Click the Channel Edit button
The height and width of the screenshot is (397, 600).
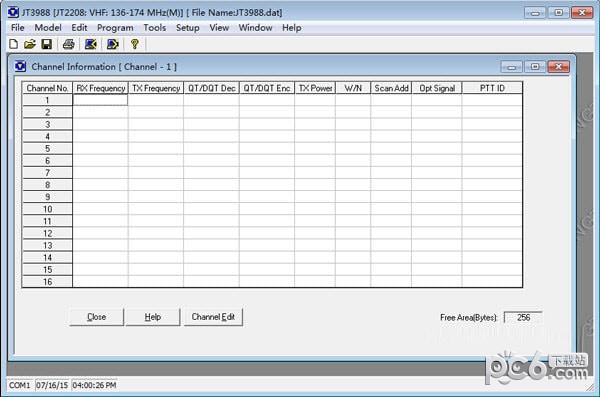click(213, 317)
